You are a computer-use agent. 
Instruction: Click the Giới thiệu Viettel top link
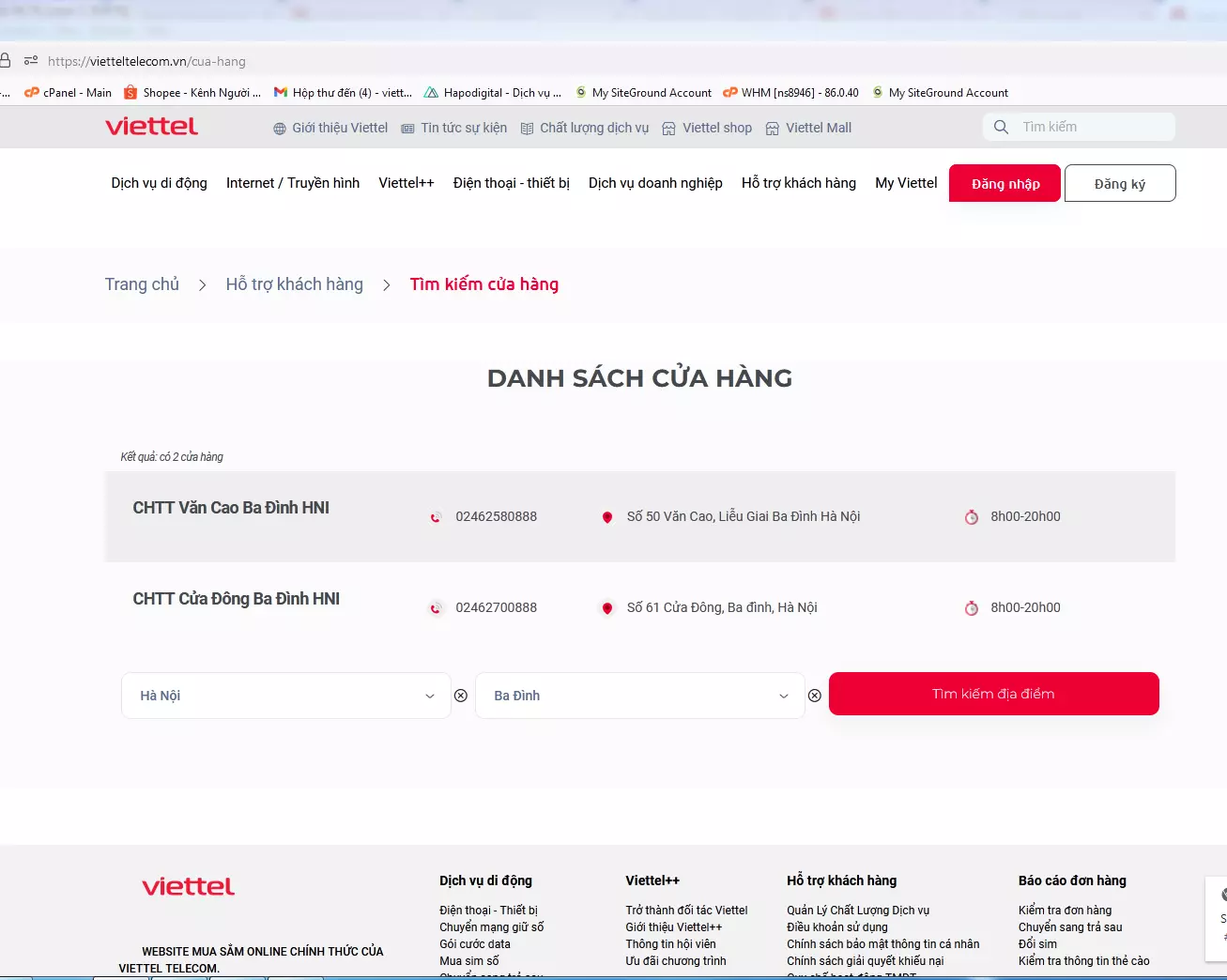point(340,128)
